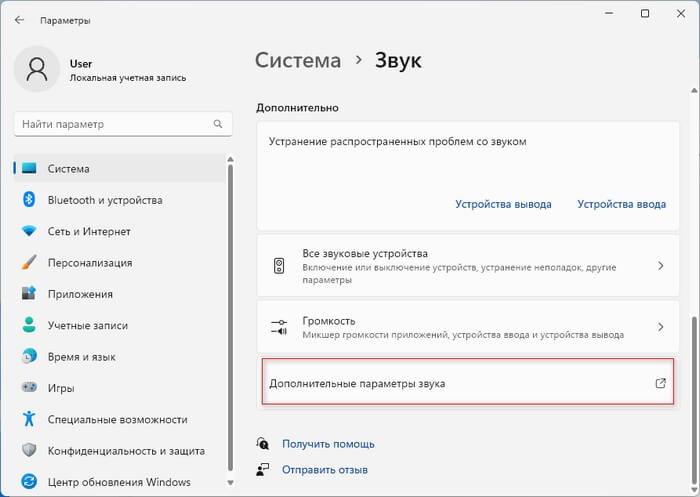Click the main page scrollbar up arrow

coord(694,91)
